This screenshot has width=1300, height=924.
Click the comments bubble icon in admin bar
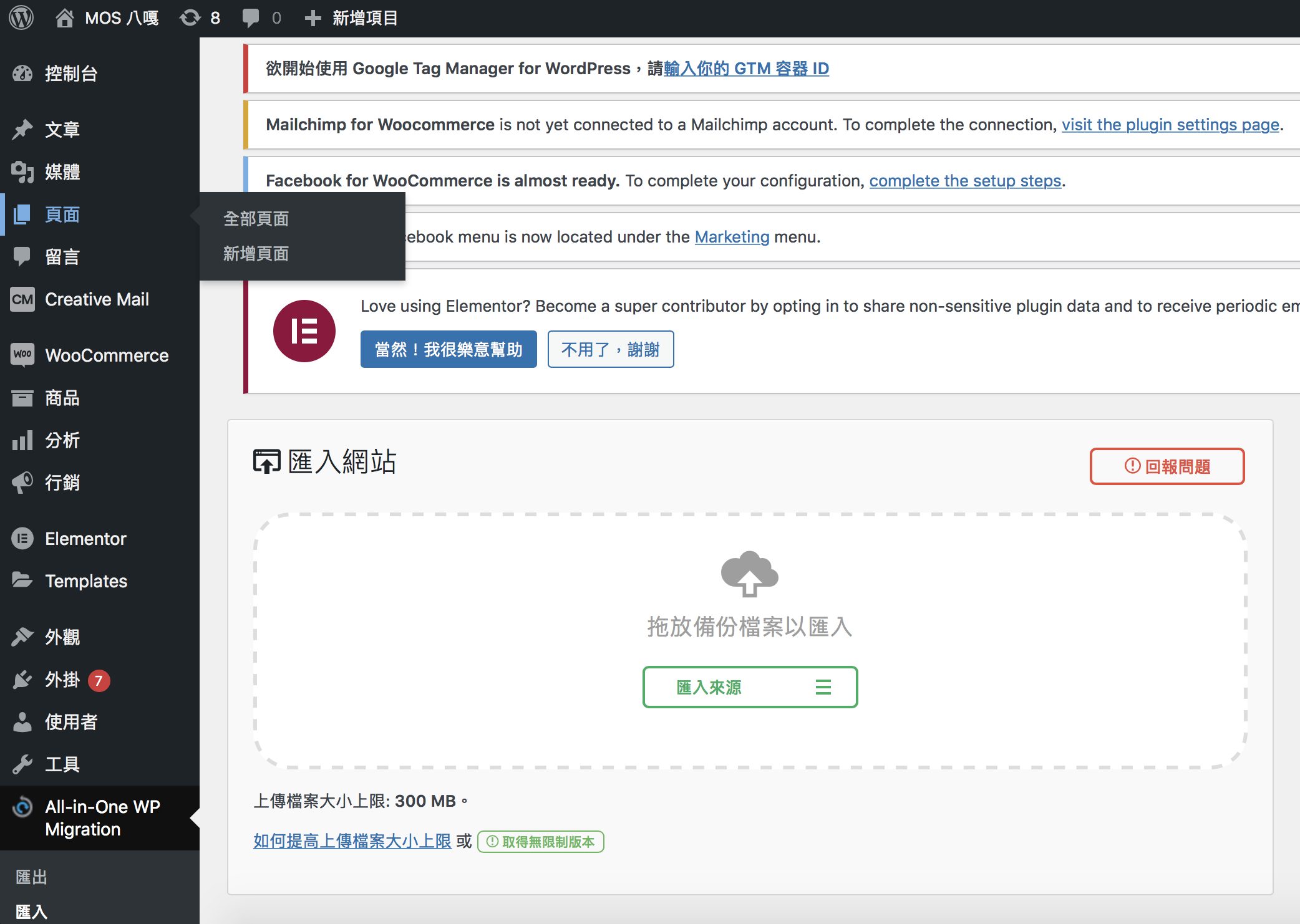251,17
